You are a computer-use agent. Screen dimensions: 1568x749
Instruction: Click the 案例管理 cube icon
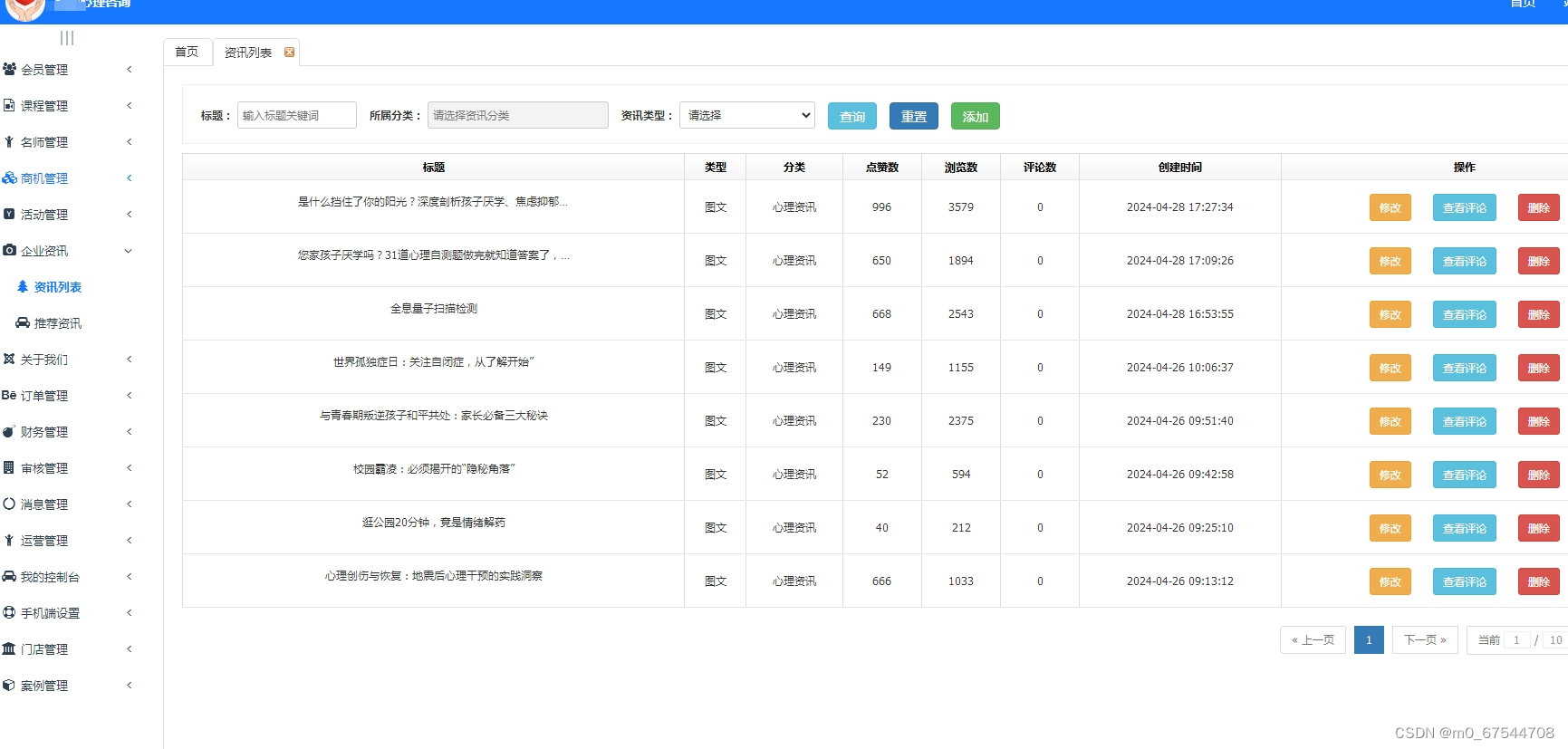pos(9,685)
